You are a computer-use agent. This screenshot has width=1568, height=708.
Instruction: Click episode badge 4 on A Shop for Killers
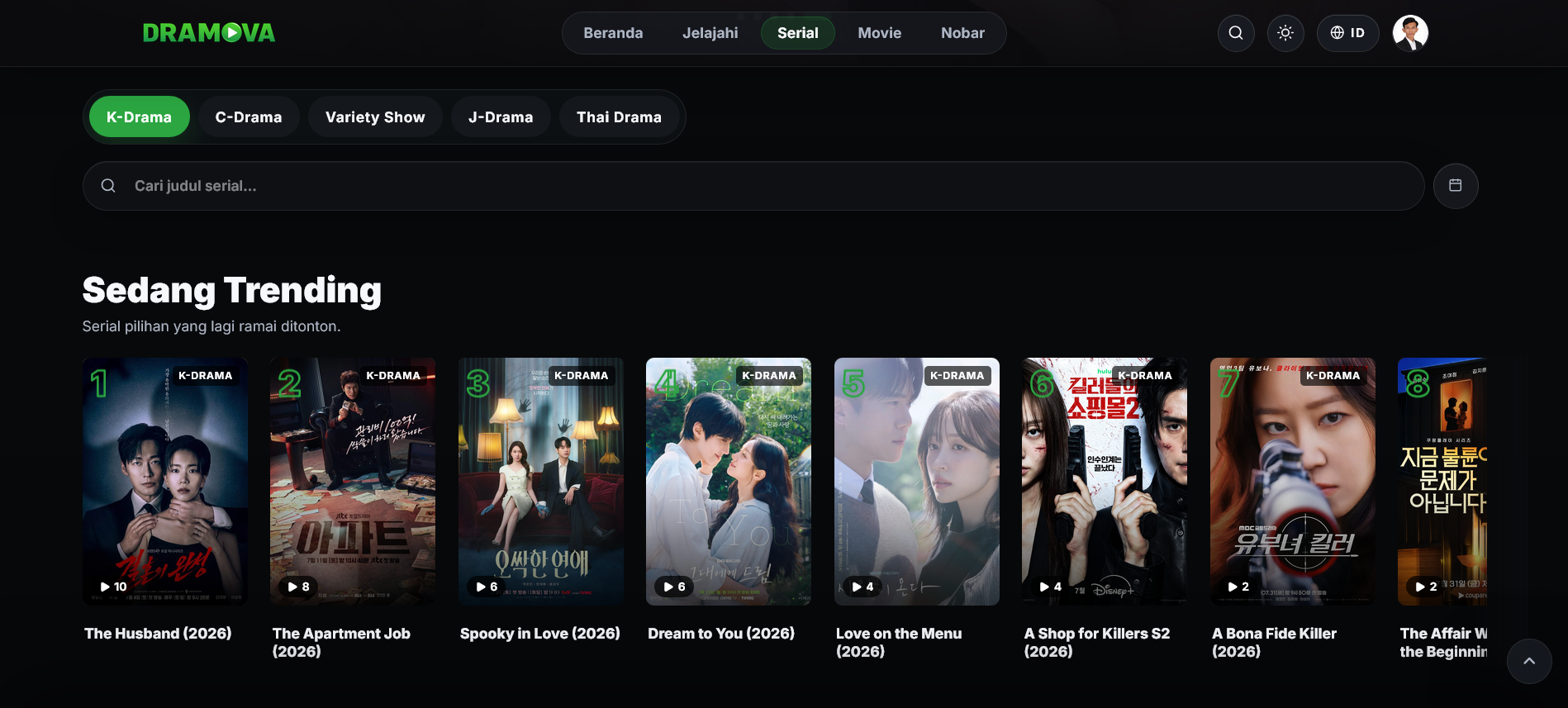(1050, 587)
